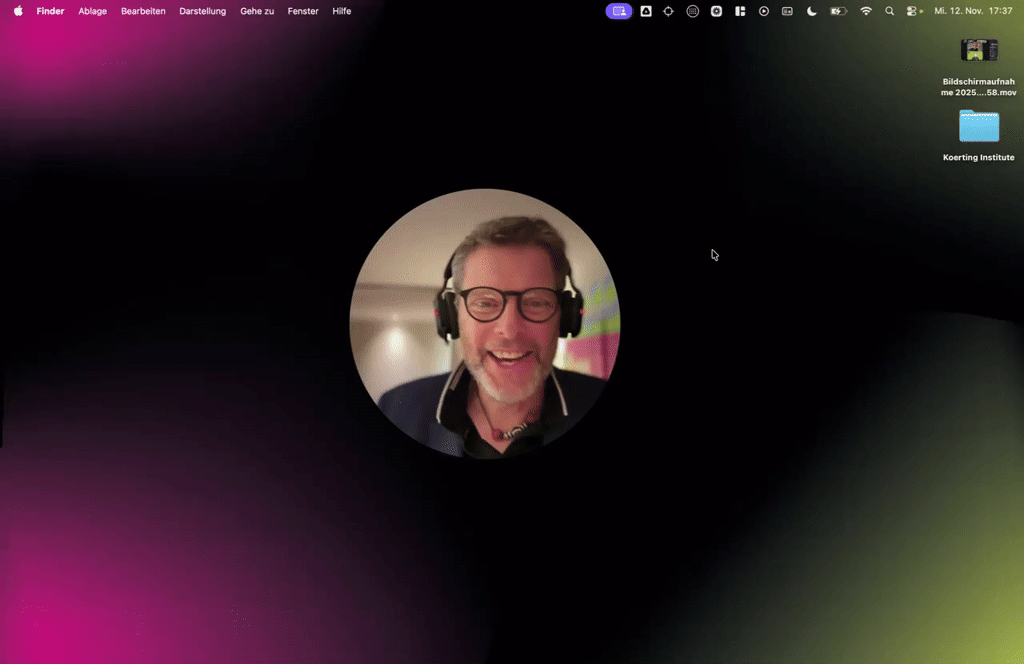Click the circled play icon in menu bar
The height and width of the screenshot is (664, 1024).
click(763, 11)
